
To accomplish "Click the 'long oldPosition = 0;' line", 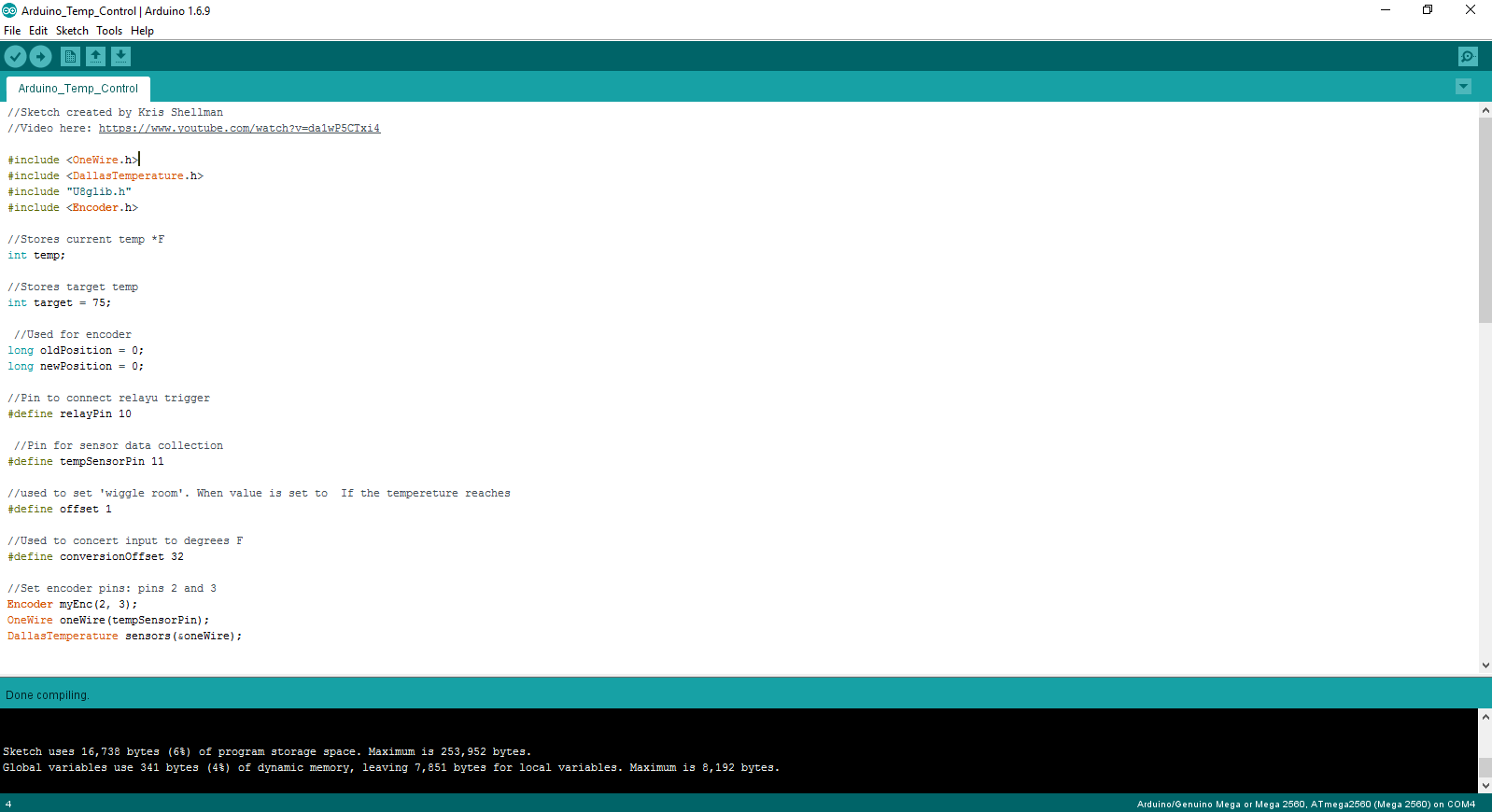I will tap(76, 351).
